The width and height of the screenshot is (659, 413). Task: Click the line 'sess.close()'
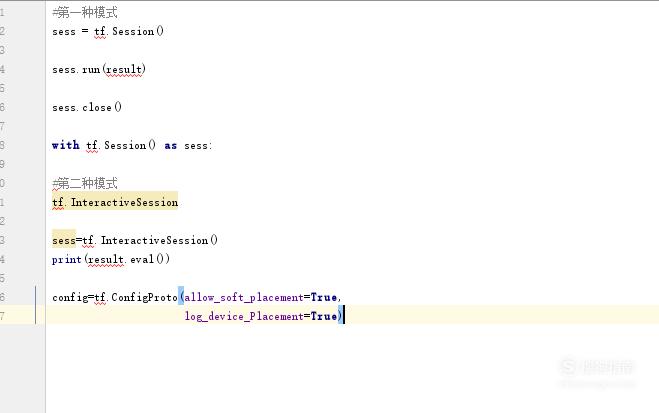click(87, 108)
